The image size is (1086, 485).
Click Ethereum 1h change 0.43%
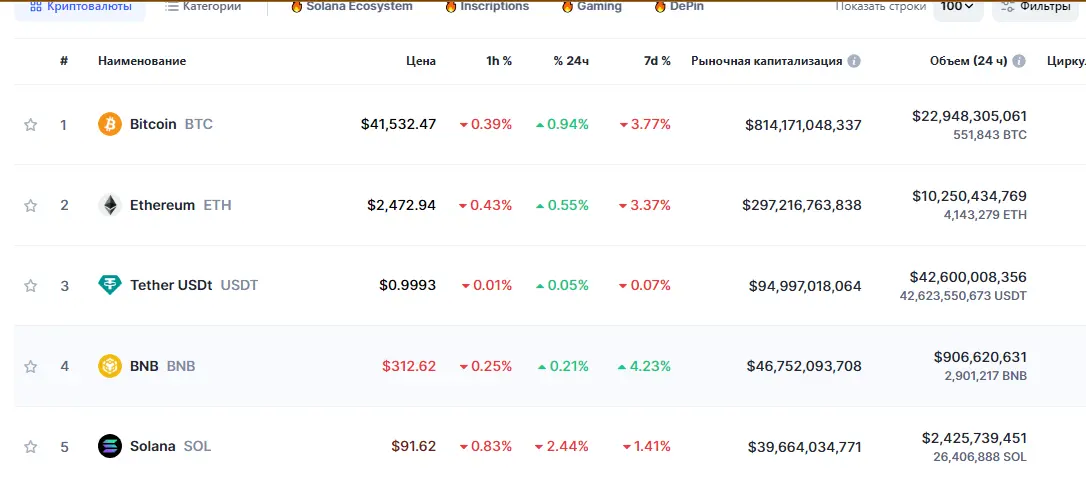(486, 205)
